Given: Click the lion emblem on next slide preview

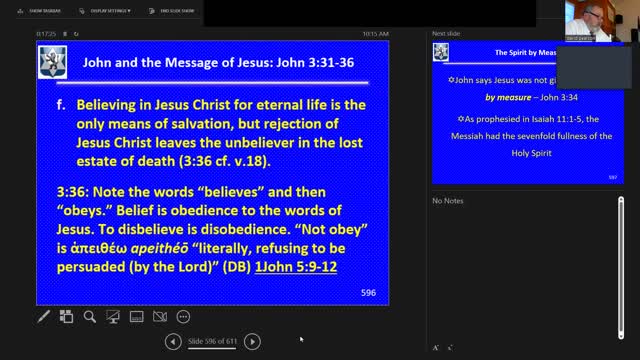Looking at the screenshot, I should (441, 52).
